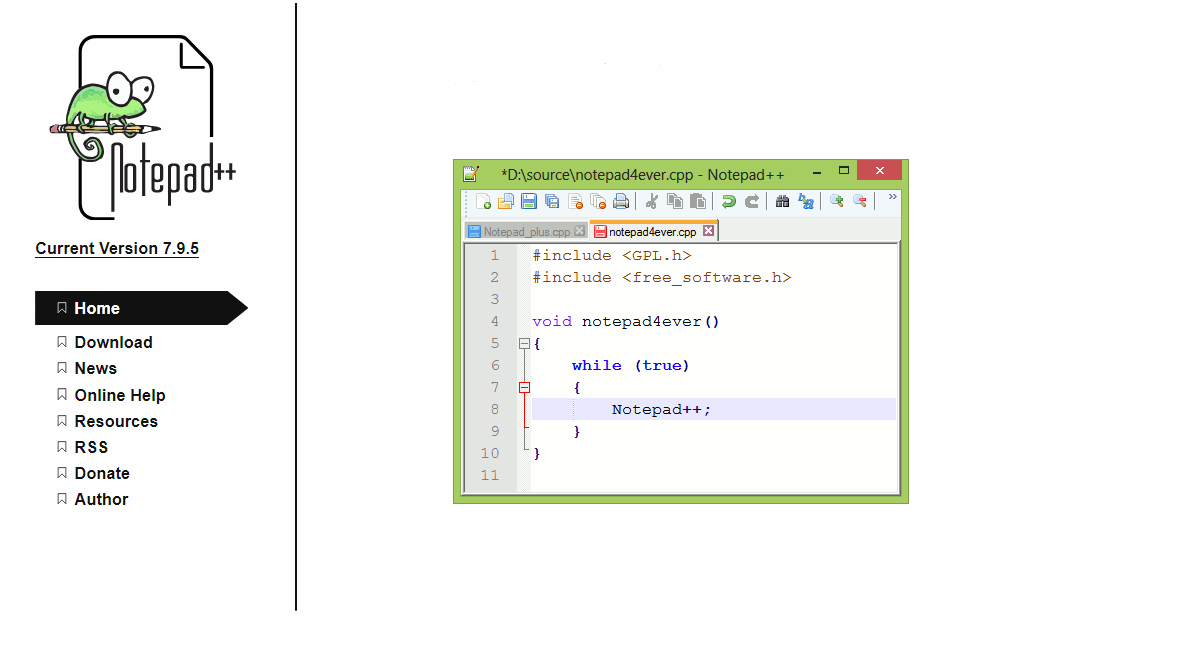Screen dimensions: 1191x657
Task: Click the Close All documents icon
Action: (599, 201)
